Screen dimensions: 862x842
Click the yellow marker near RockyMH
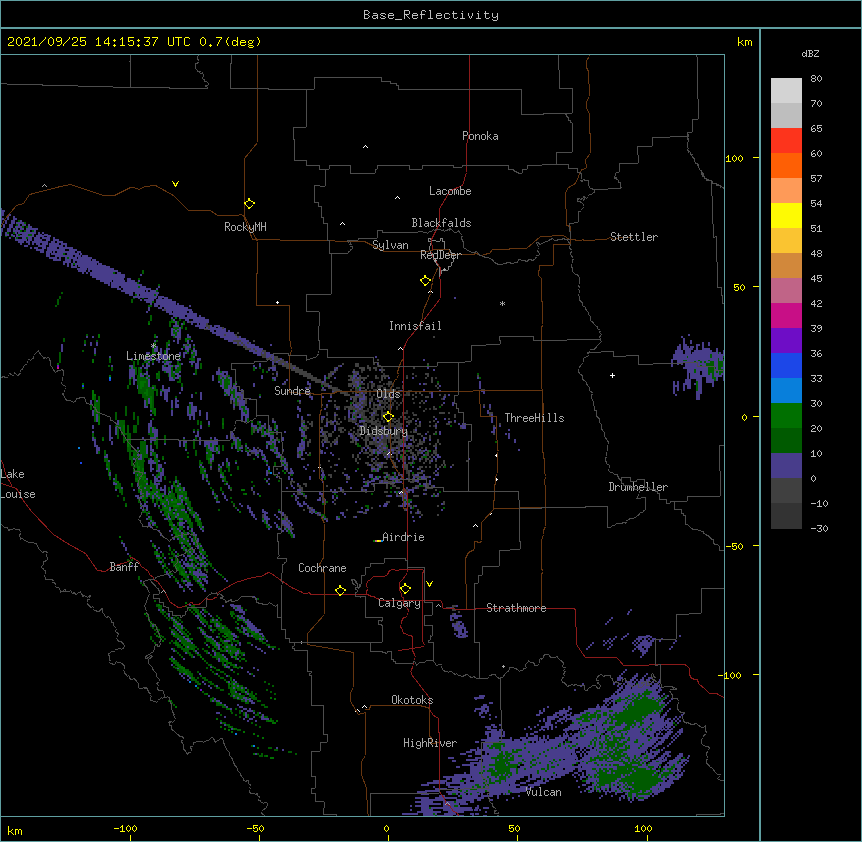(249, 204)
